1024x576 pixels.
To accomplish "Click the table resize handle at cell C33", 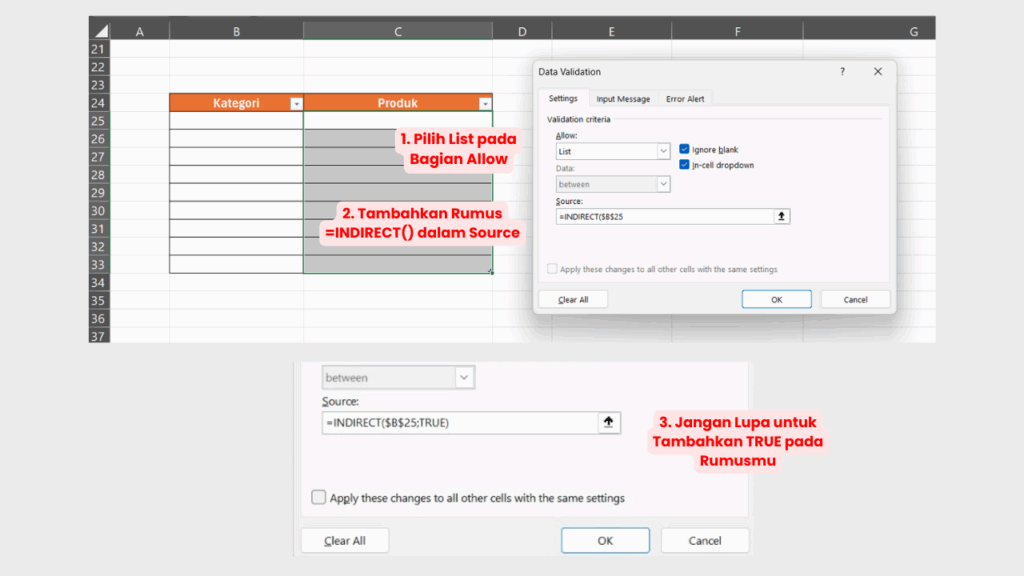I will click(490, 271).
